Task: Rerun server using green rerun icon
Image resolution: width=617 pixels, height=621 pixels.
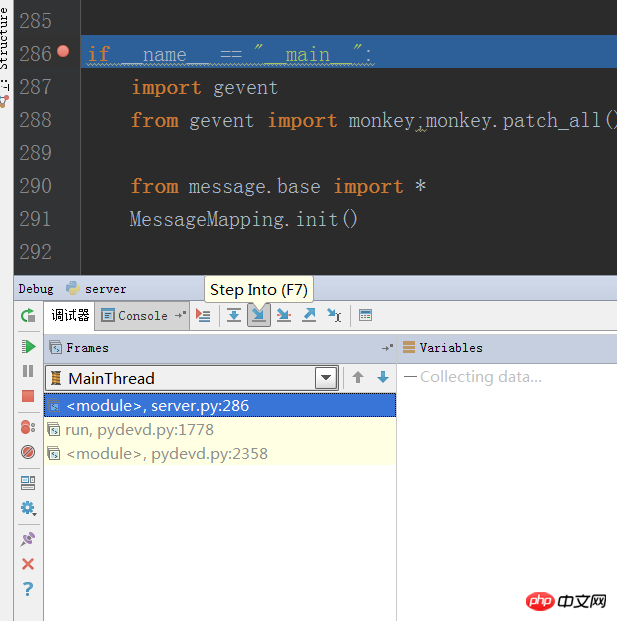Action: point(28,316)
